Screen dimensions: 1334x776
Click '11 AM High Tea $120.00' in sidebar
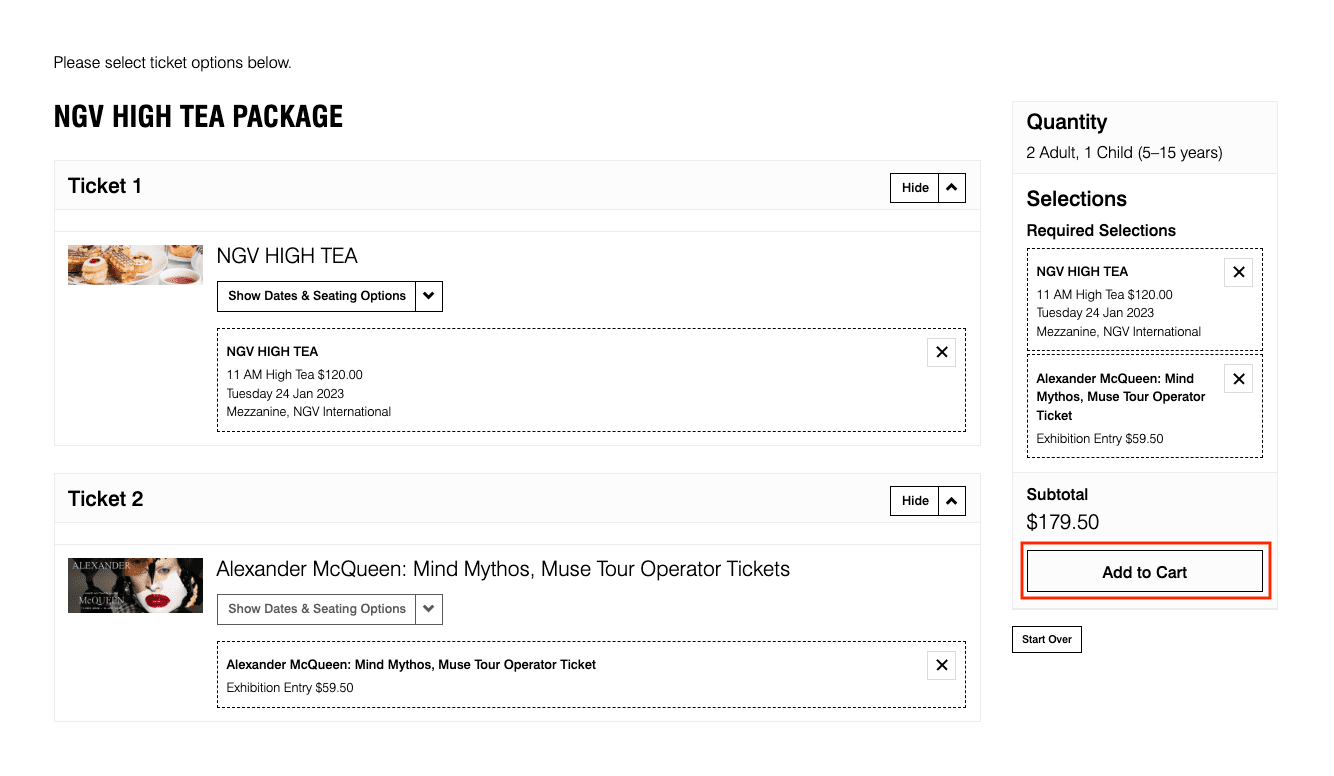point(1104,295)
